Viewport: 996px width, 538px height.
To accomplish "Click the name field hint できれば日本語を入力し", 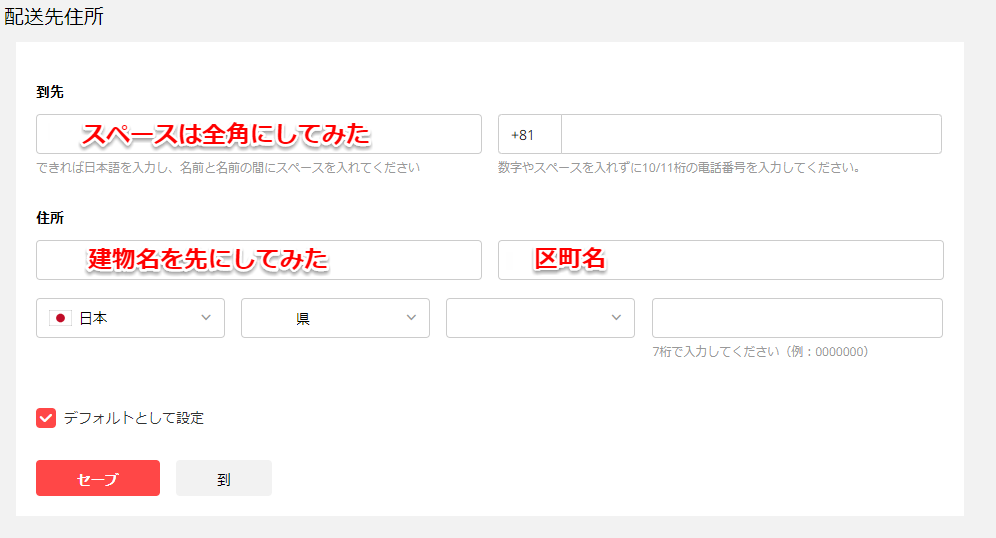I will (x=228, y=168).
